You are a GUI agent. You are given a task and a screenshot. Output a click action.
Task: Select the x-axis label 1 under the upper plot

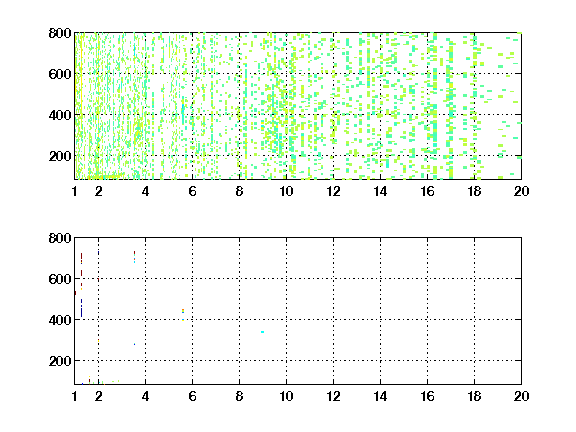(x=75, y=191)
